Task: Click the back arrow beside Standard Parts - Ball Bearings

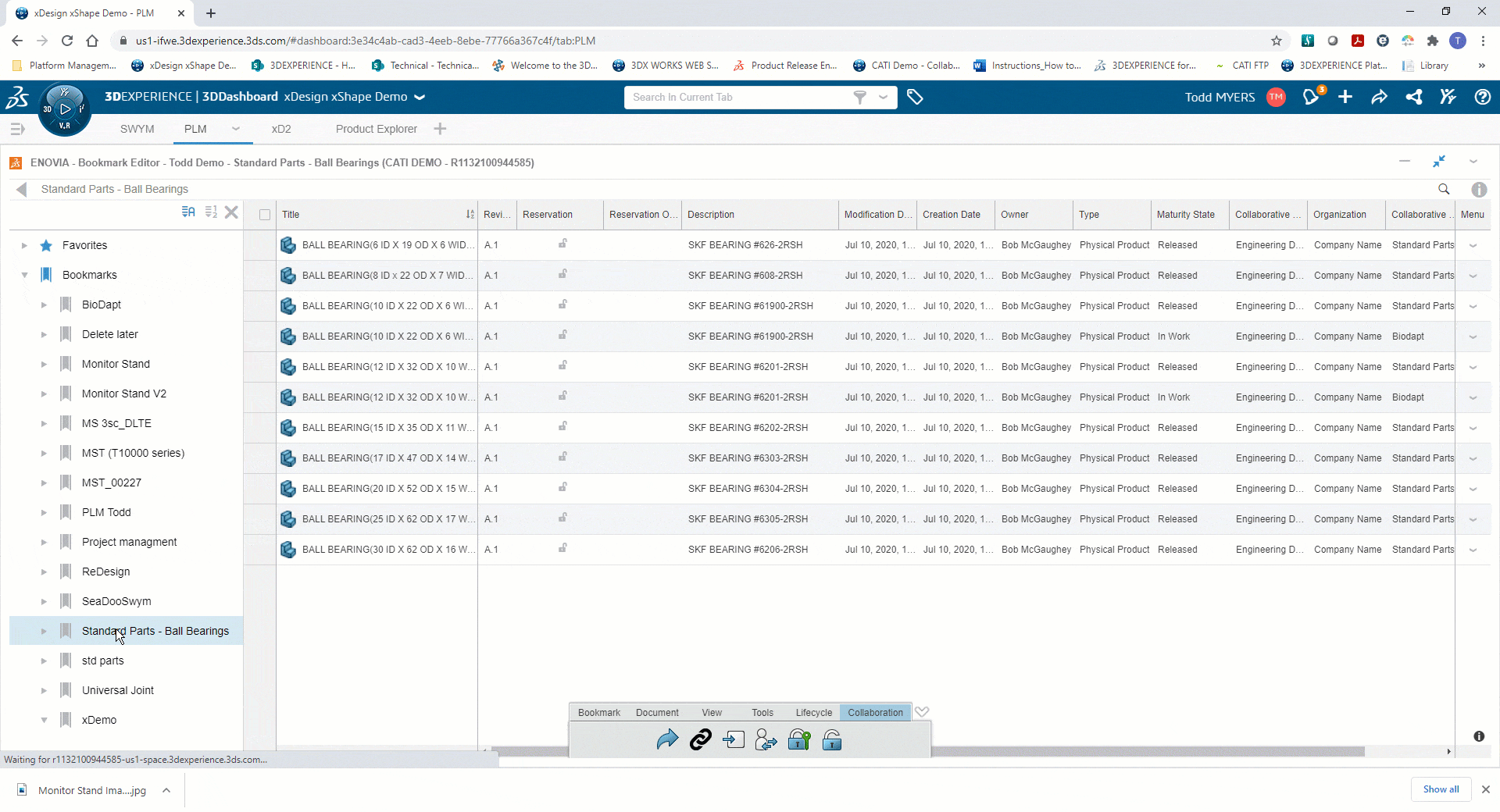Action: (22, 189)
